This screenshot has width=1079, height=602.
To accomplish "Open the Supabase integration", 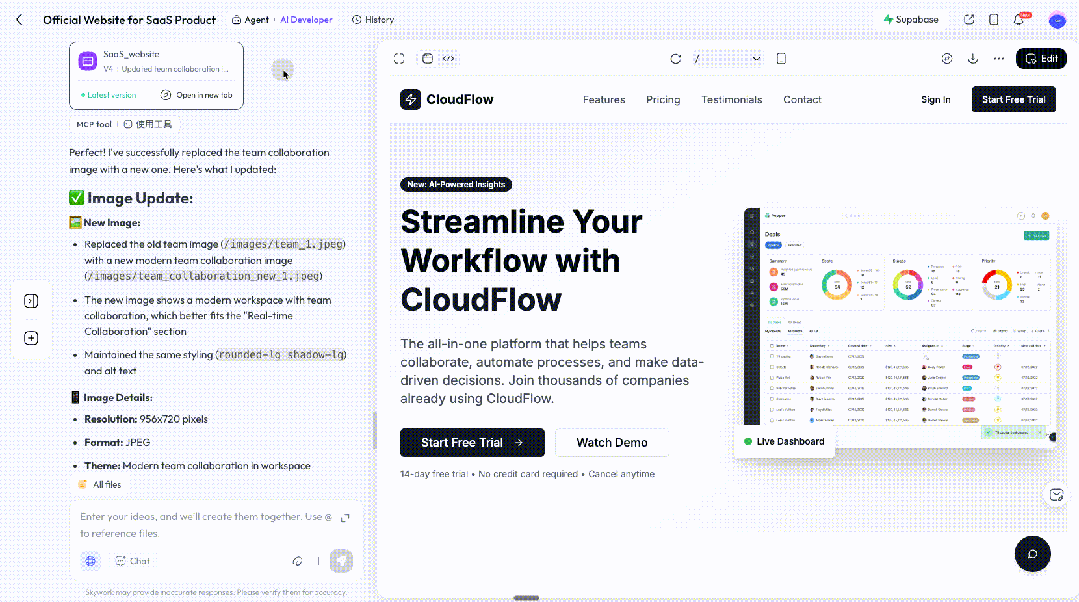I will (x=910, y=20).
